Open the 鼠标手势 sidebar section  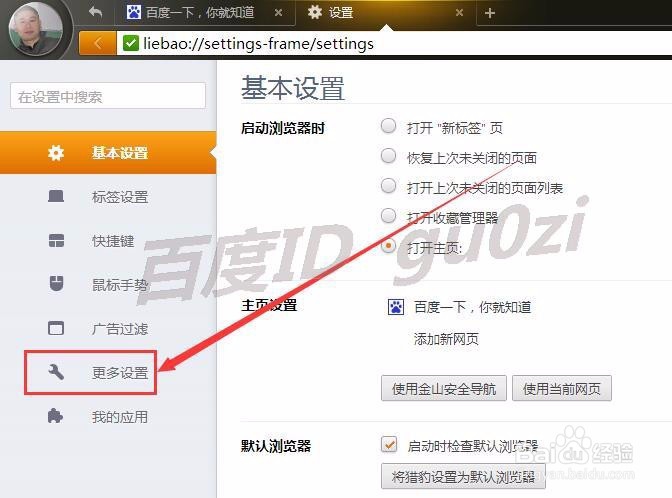(108, 285)
